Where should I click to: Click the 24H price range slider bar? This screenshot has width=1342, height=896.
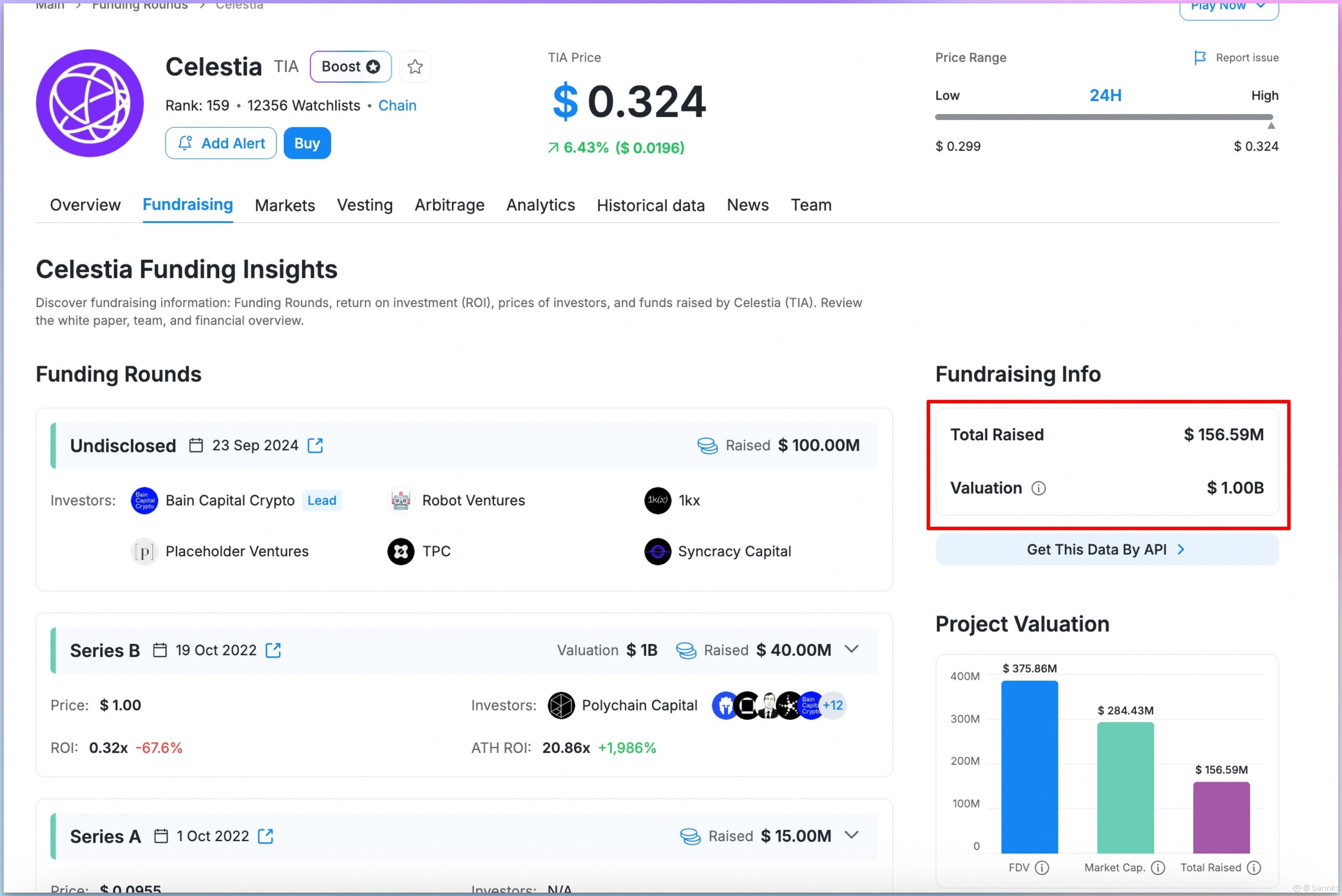[1103, 117]
